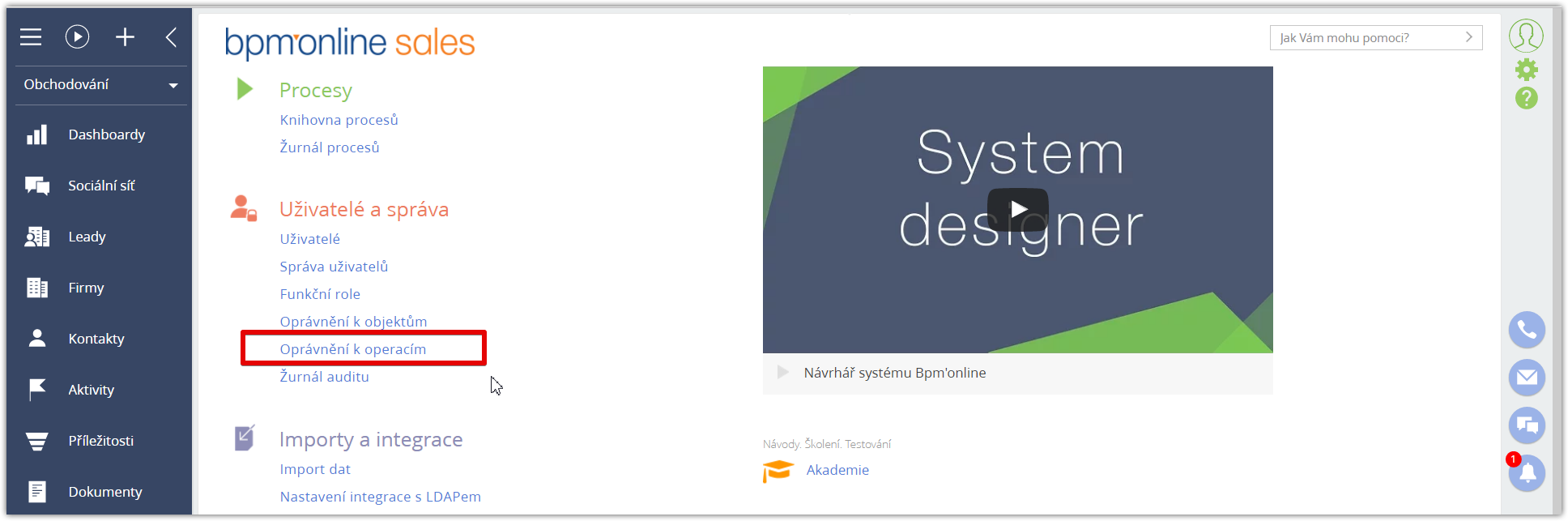1568x521 pixels.
Task: Open Uživatelé link
Action: pyautogui.click(x=310, y=239)
